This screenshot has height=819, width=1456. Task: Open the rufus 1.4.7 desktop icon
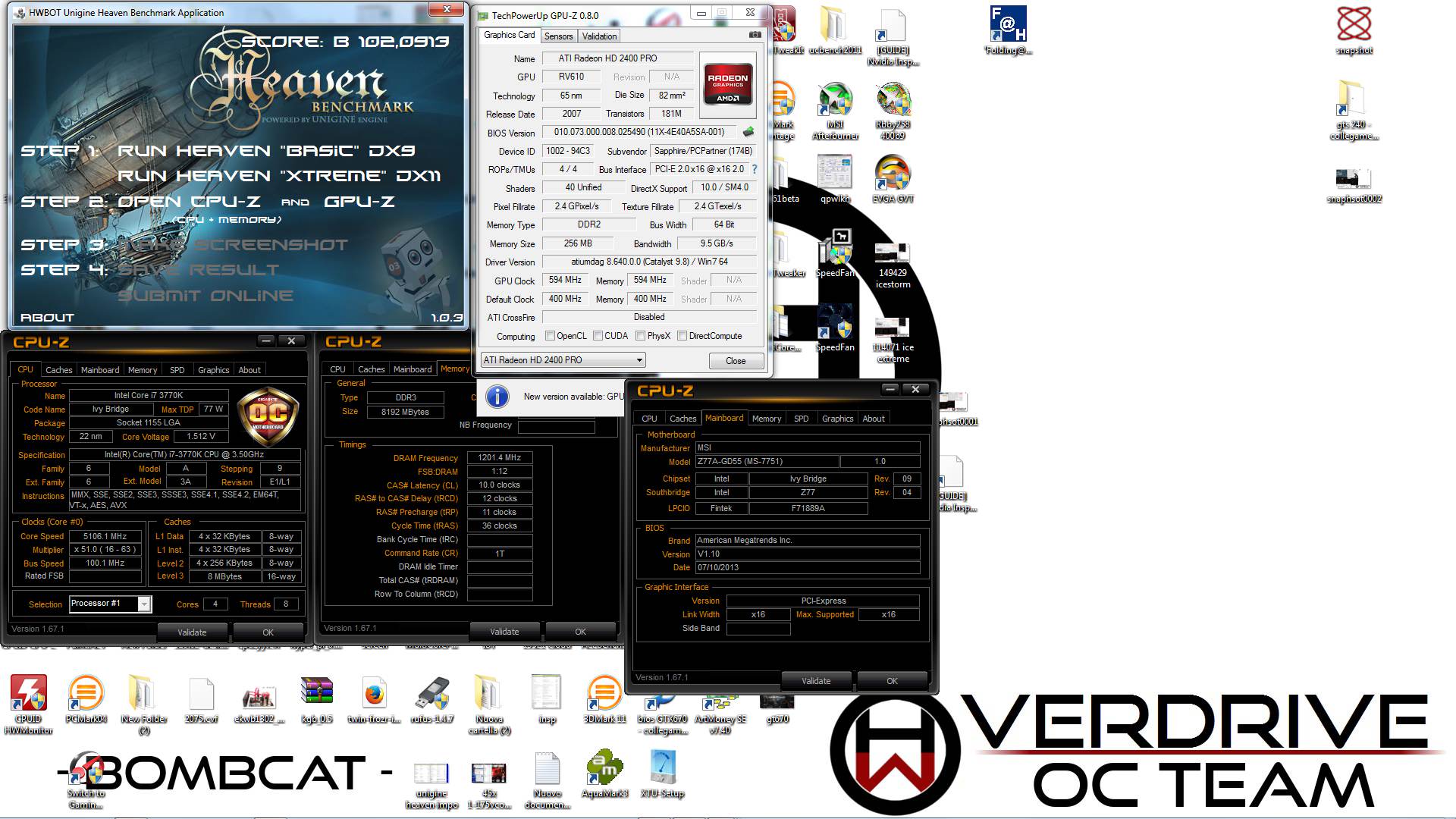point(432,699)
